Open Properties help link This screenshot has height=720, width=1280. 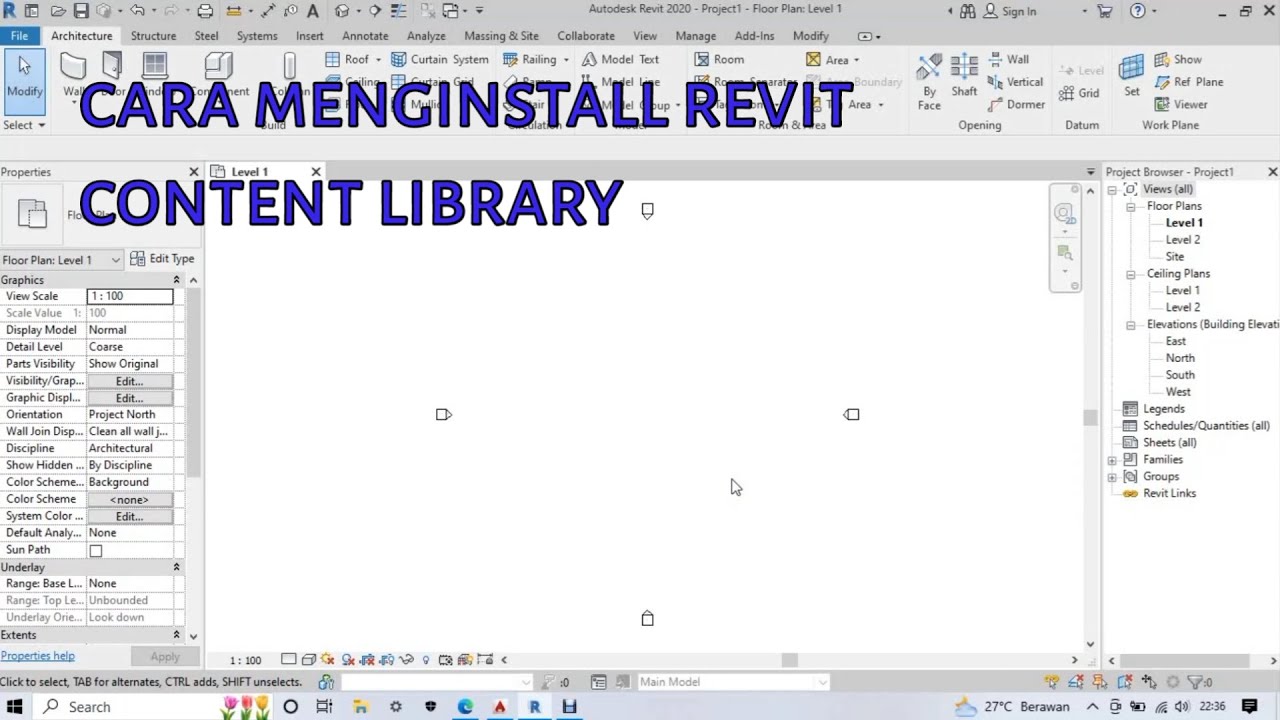click(37, 656)
